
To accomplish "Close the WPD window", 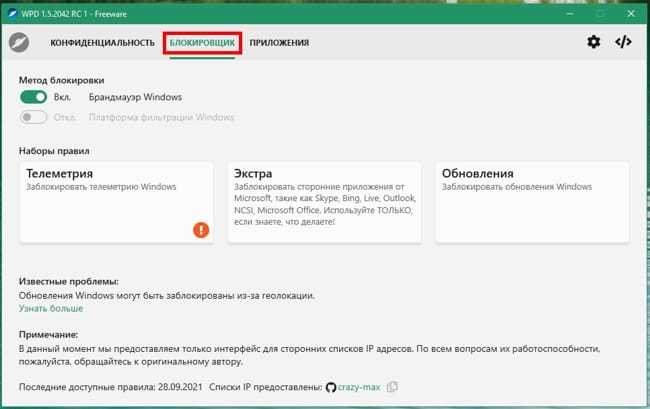I will 631,14.
